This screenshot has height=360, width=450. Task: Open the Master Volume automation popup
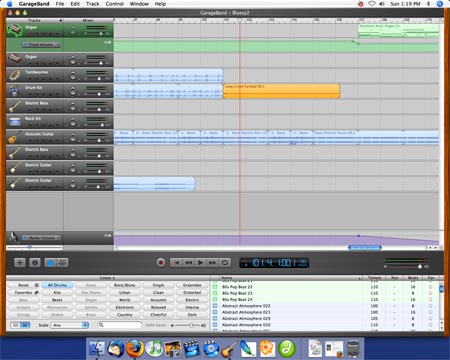(x=41, y=238)
